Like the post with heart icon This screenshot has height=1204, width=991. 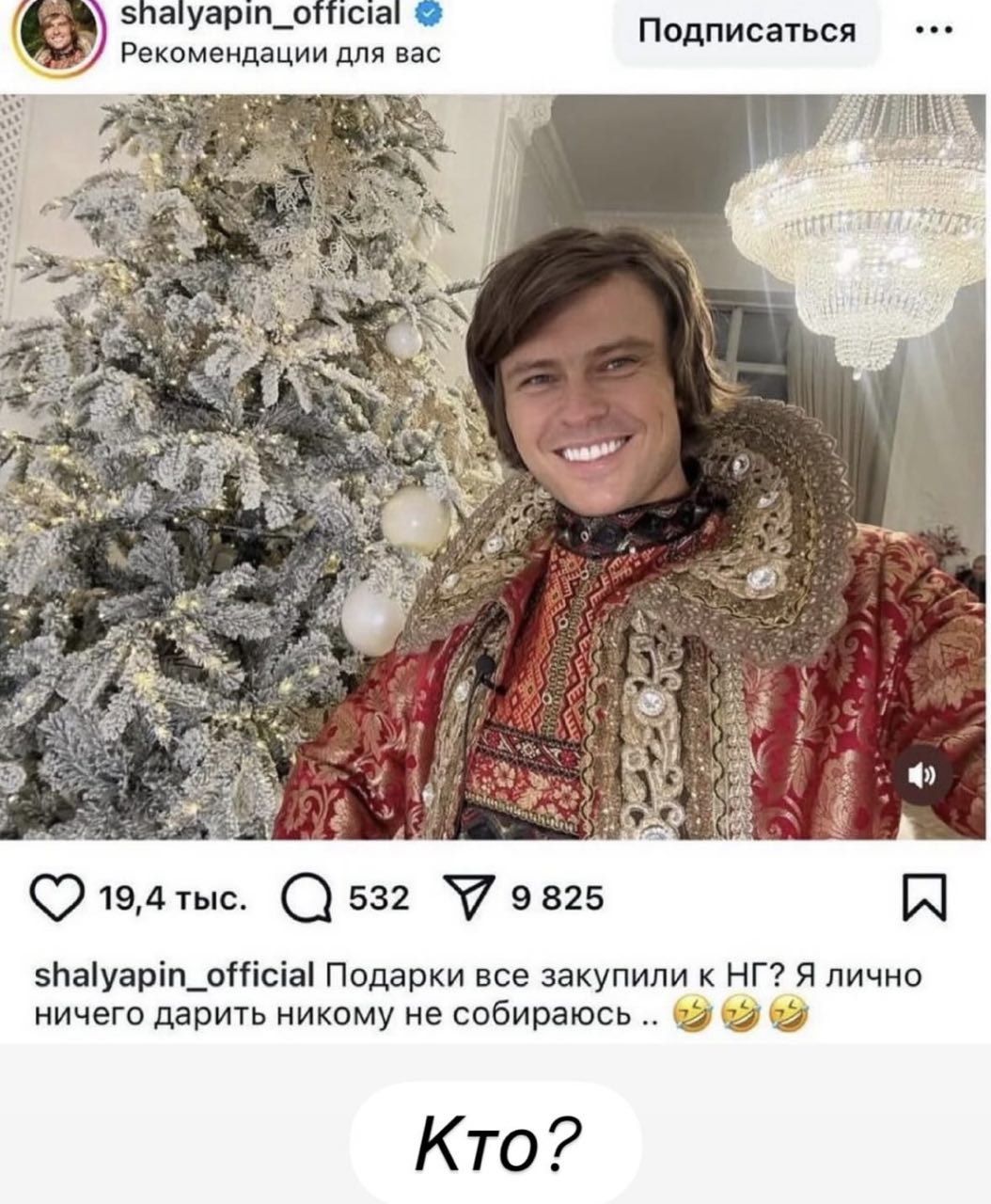[60, 898]
